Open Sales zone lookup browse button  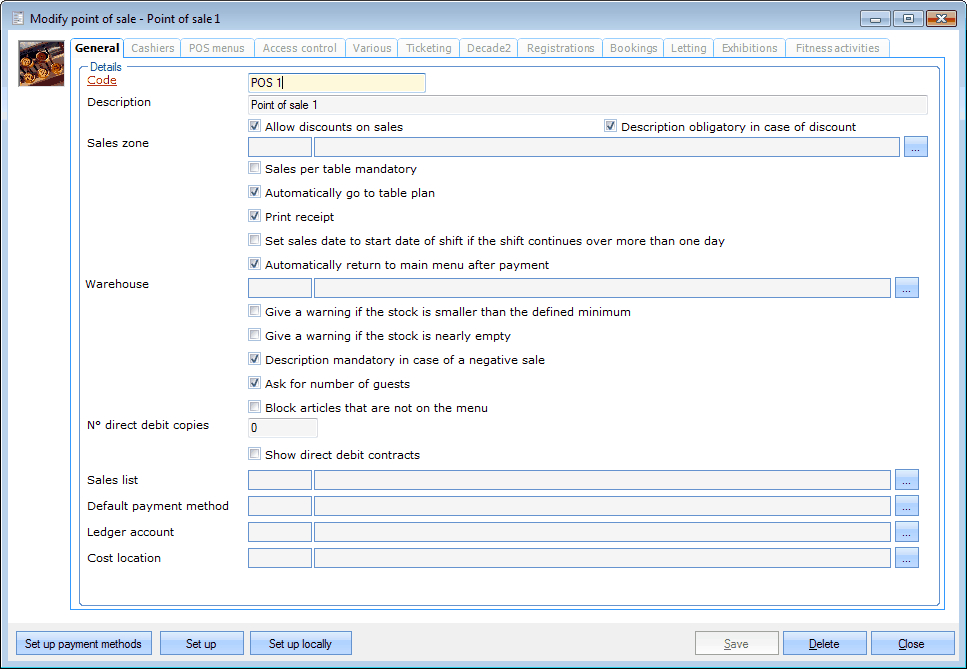tap(916, 148)
